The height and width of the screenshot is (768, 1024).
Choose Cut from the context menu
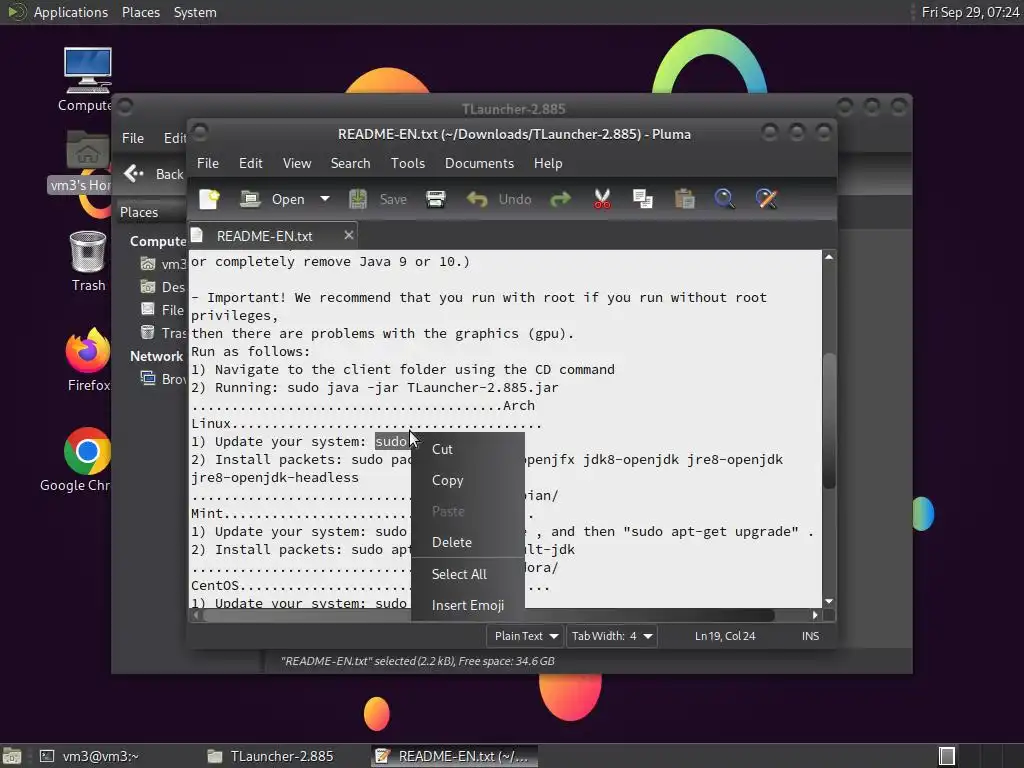[468, 449]
